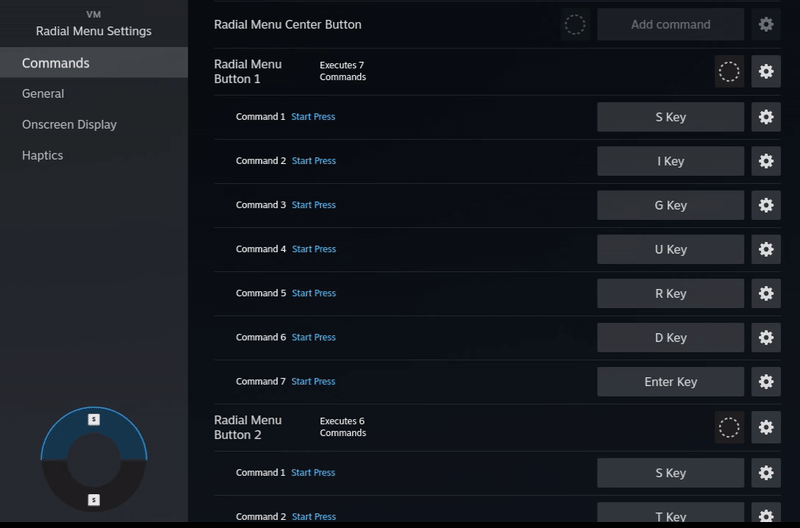Edit the Enter Key binding
The image size is (800, 528).
click(x=670, y=381)
